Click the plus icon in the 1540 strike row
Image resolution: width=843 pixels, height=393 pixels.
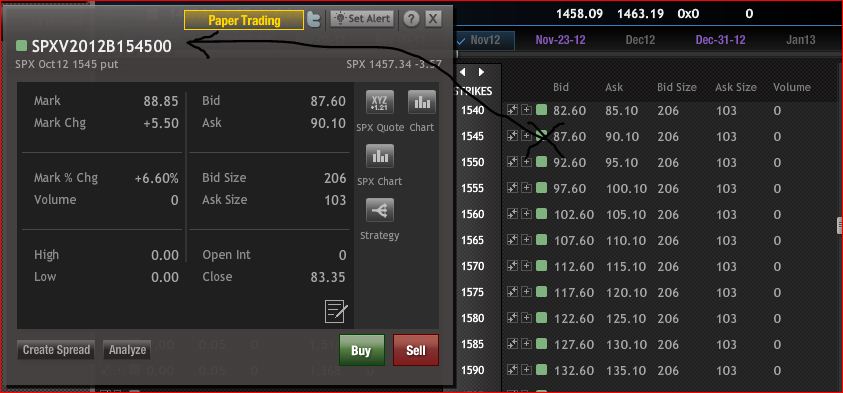pyautogui.click(x=526, y=110)
